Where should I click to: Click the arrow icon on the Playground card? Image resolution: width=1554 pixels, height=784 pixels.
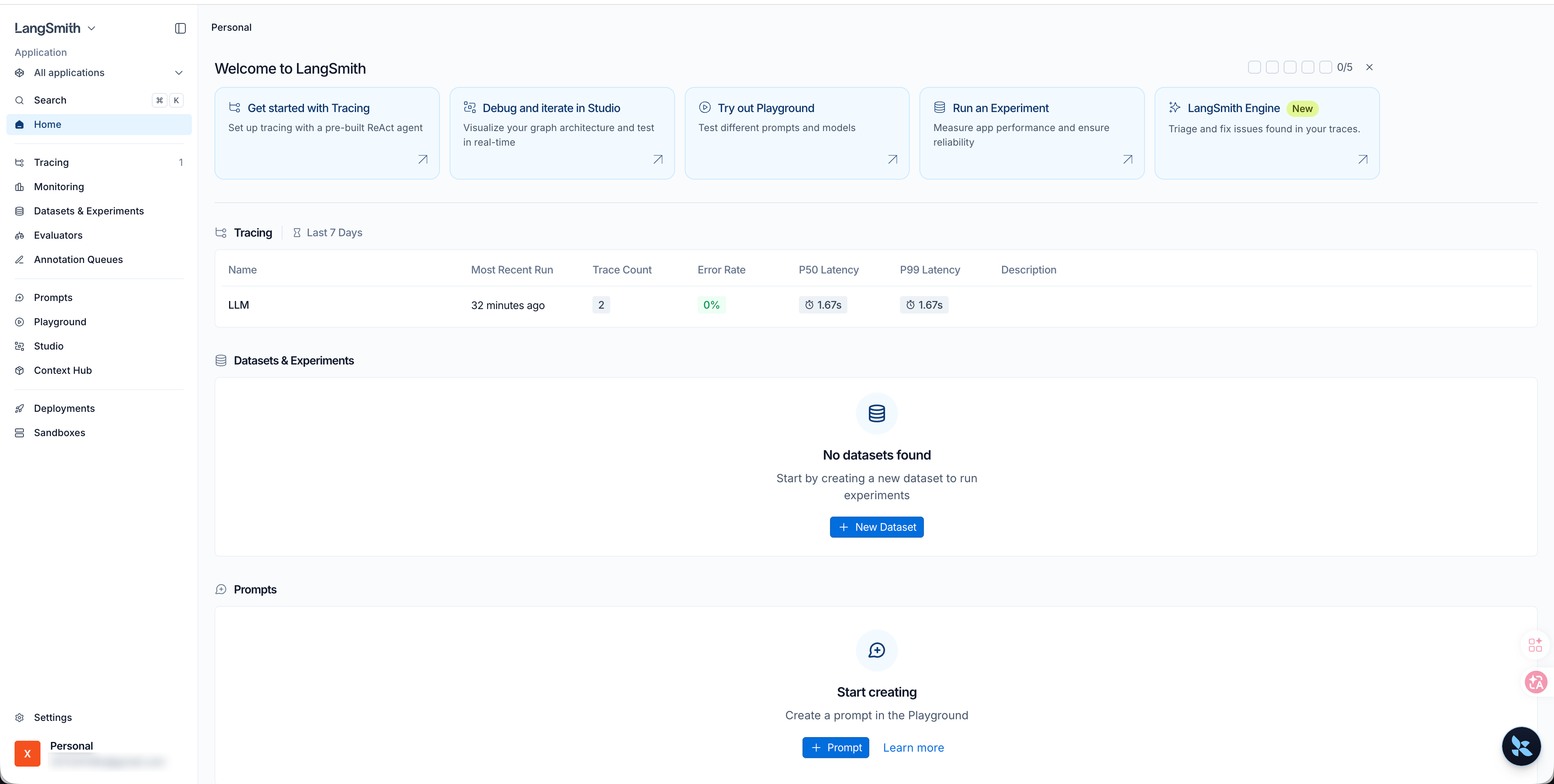(x=893, y=159)
